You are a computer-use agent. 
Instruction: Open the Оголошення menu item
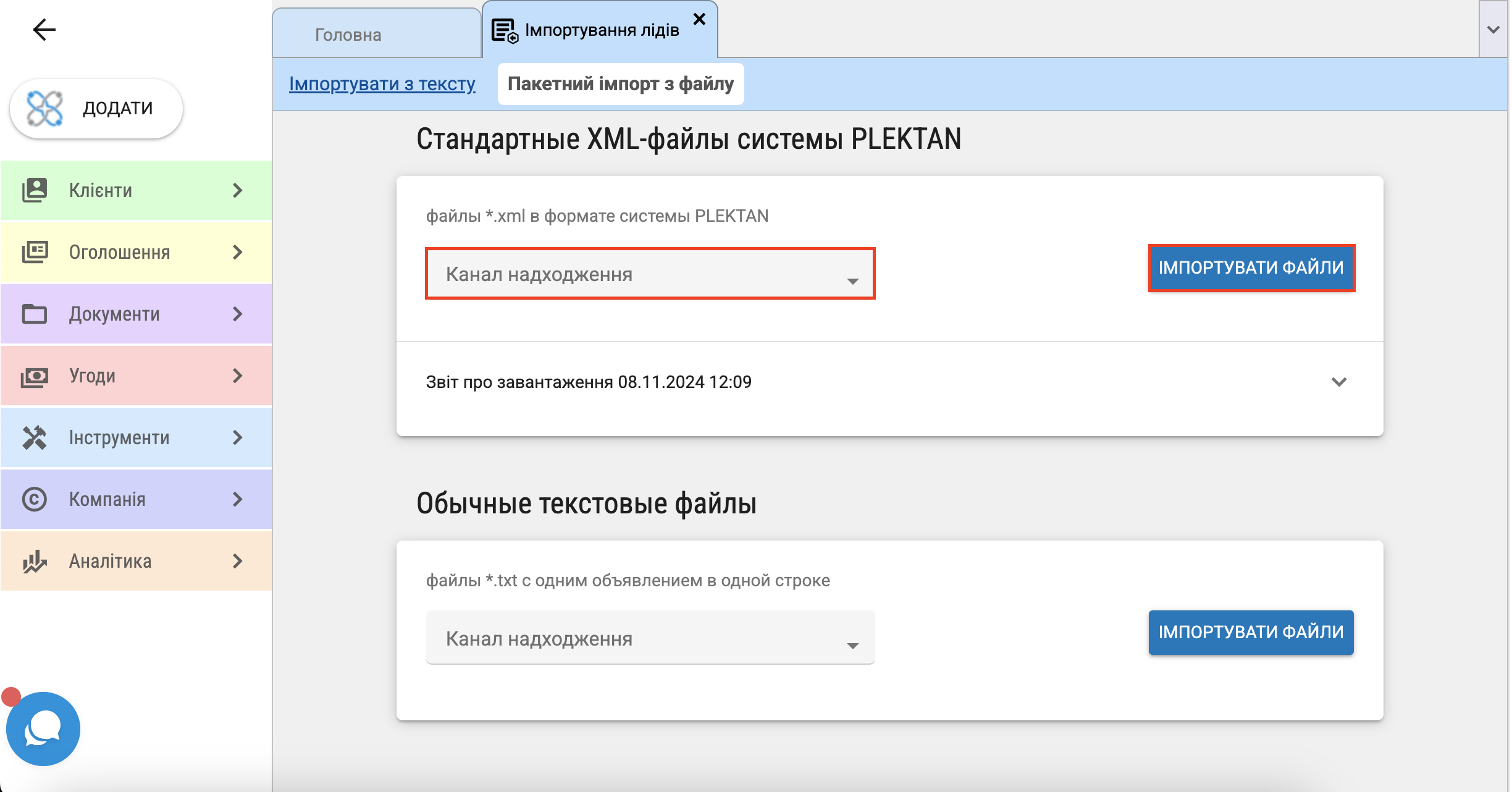[136, 252]
